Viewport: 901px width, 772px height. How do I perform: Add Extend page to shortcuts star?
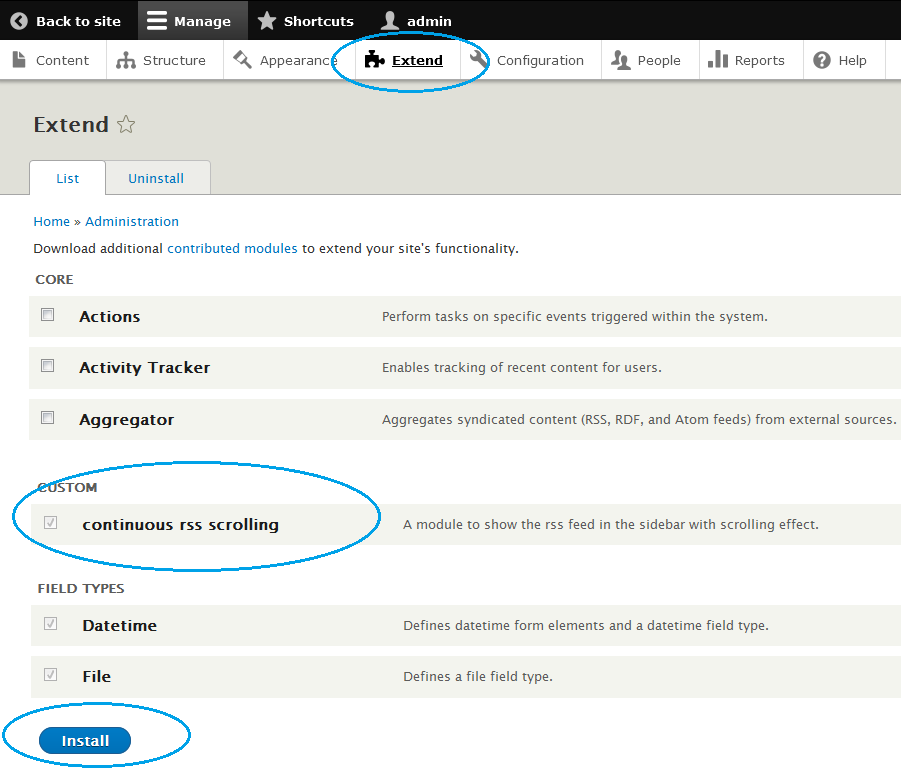click(126, 125)
